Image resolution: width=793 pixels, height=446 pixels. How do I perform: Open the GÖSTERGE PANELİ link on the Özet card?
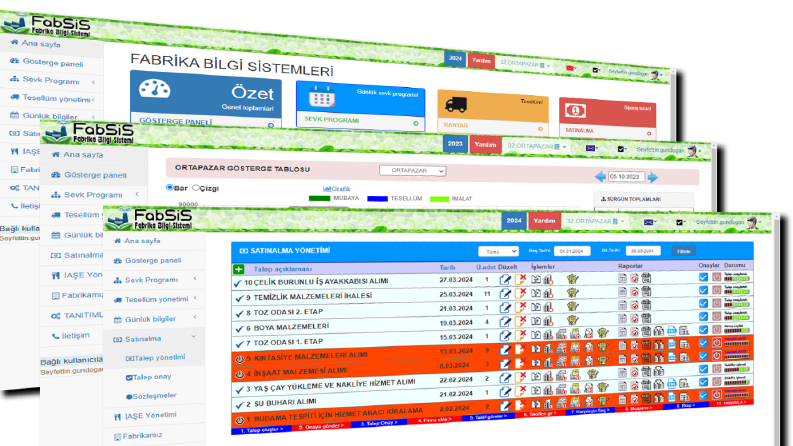coord(176,121)
